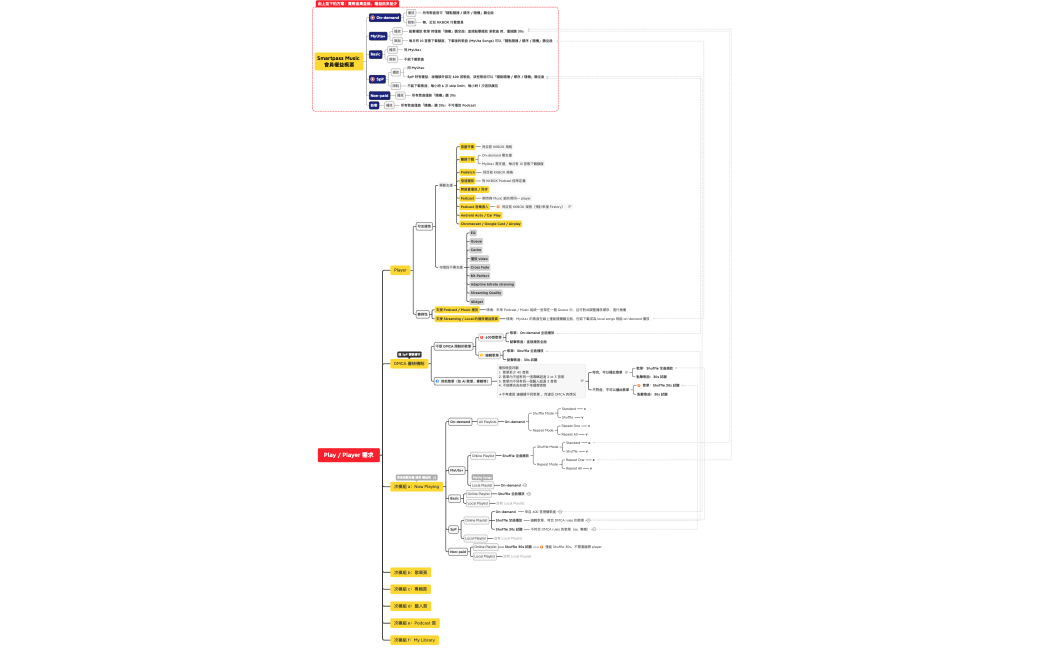Screen dimensions: 1050x650
Task: Click orange marker beside Podcast 音檔匯入 note
Action: [x=497, y=207]
